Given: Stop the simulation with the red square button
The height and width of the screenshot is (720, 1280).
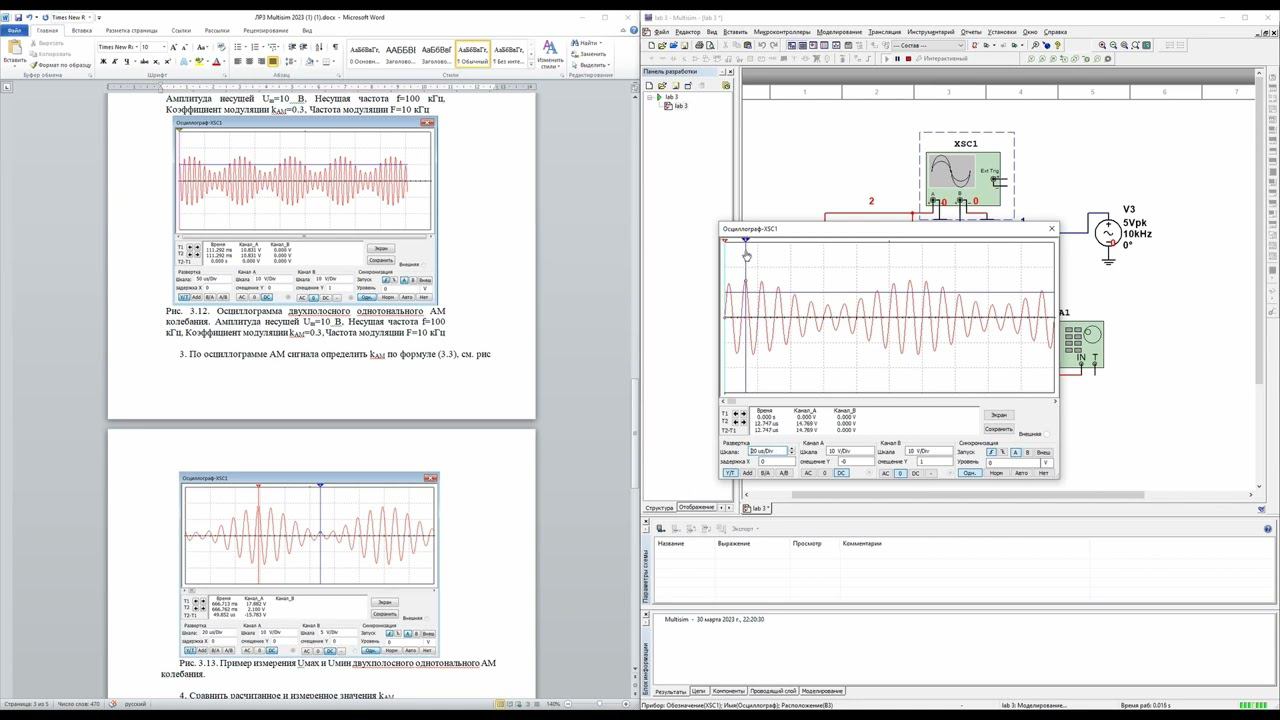Looking at the screenshot, I should 908,59.
